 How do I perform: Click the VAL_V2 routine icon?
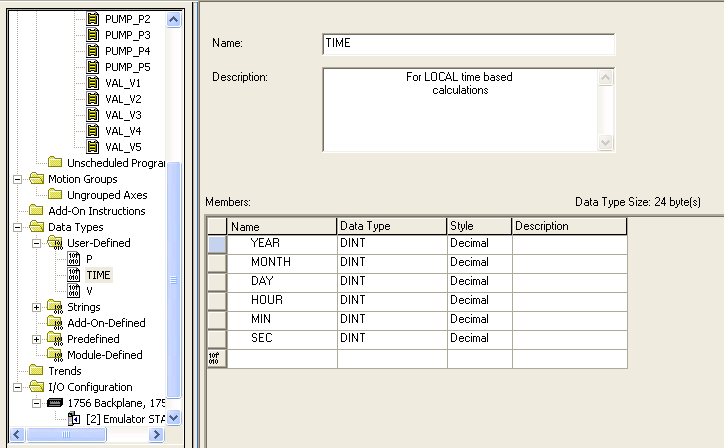click(x=93, y=99)
